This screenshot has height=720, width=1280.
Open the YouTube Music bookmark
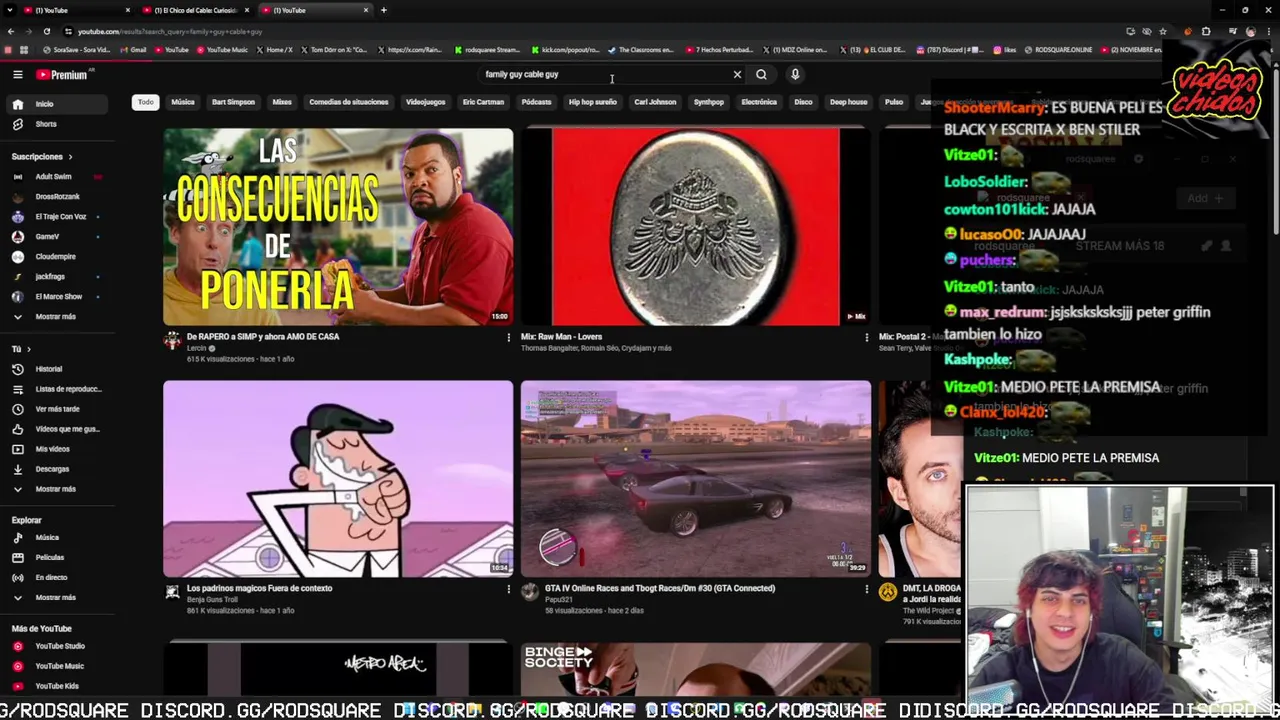tap(222, 50)
